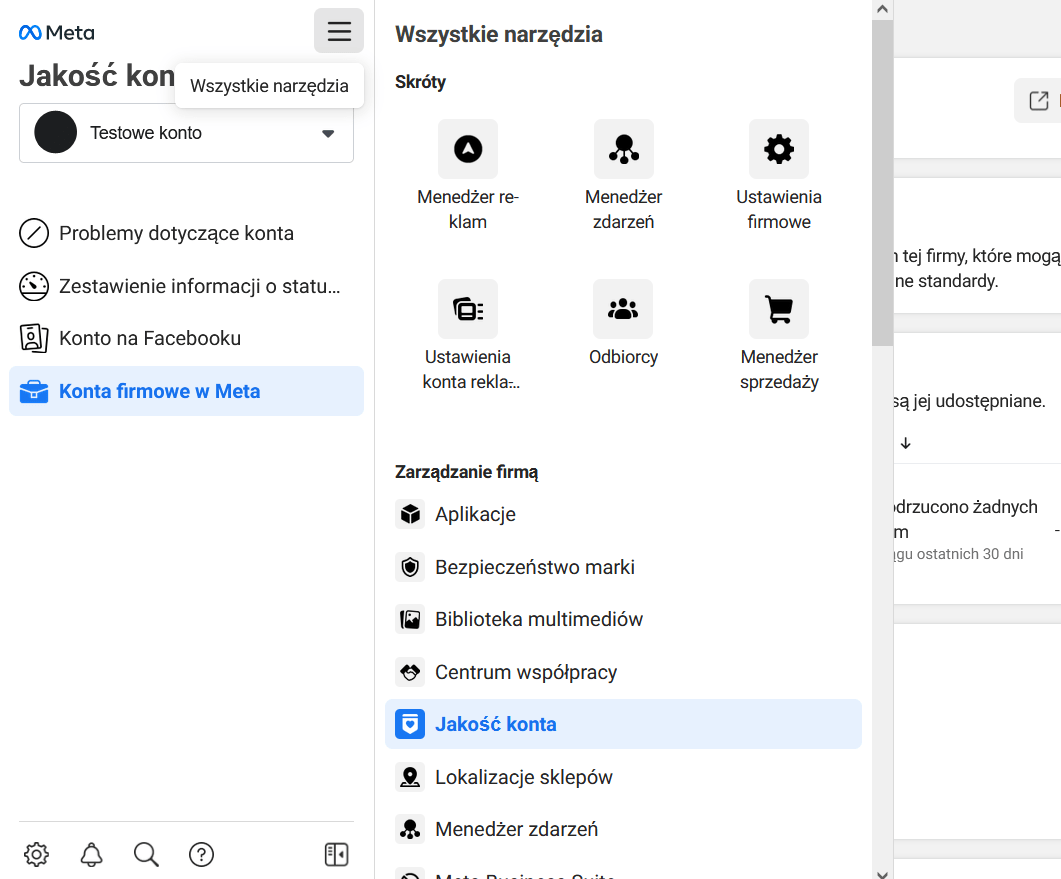Go to Problemy dotyczące konta

(x=176, y=234)
